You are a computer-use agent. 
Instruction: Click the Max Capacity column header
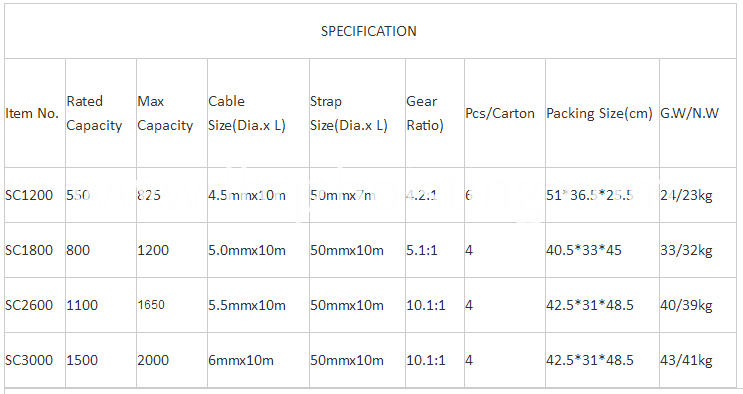(165, 113)
